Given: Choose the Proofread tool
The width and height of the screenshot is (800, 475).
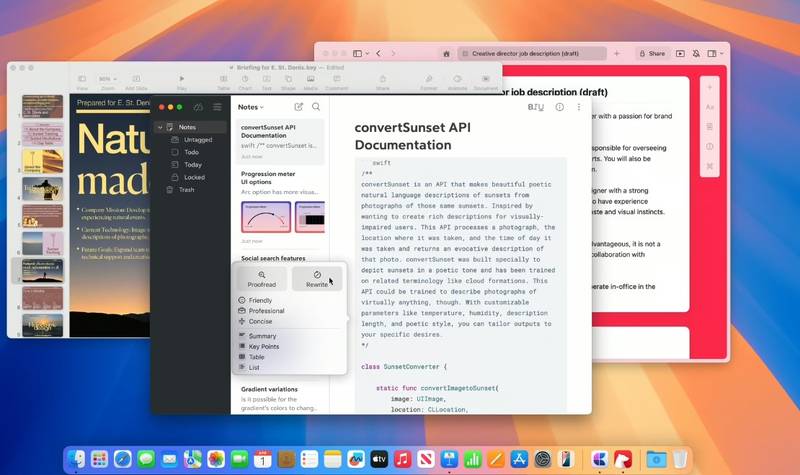Looking at the screenshot, I should coord(262,279).
